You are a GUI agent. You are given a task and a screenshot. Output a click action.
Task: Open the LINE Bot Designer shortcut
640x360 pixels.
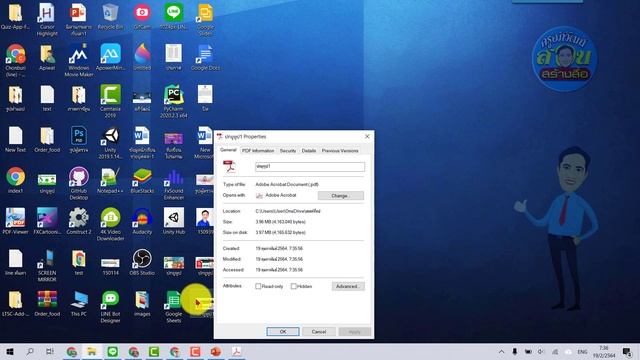pos(110,307)
